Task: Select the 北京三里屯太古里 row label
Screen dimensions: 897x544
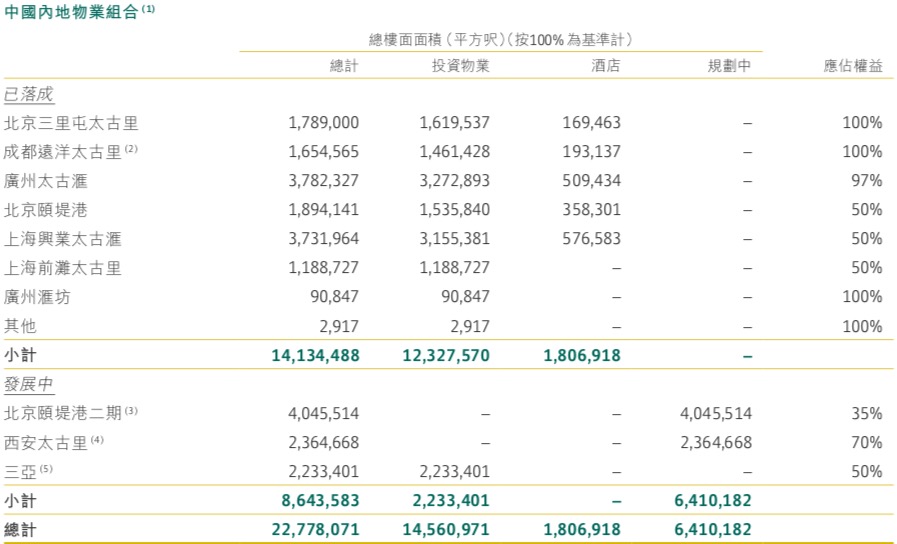Action: [x=70, y=123]
